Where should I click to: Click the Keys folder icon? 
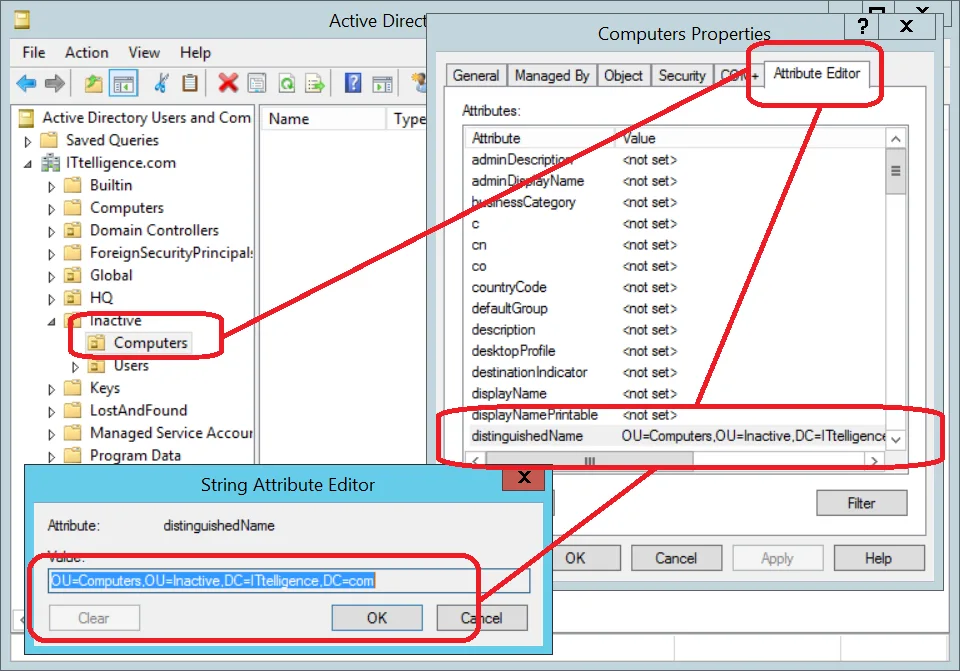(x=73, y=388)
